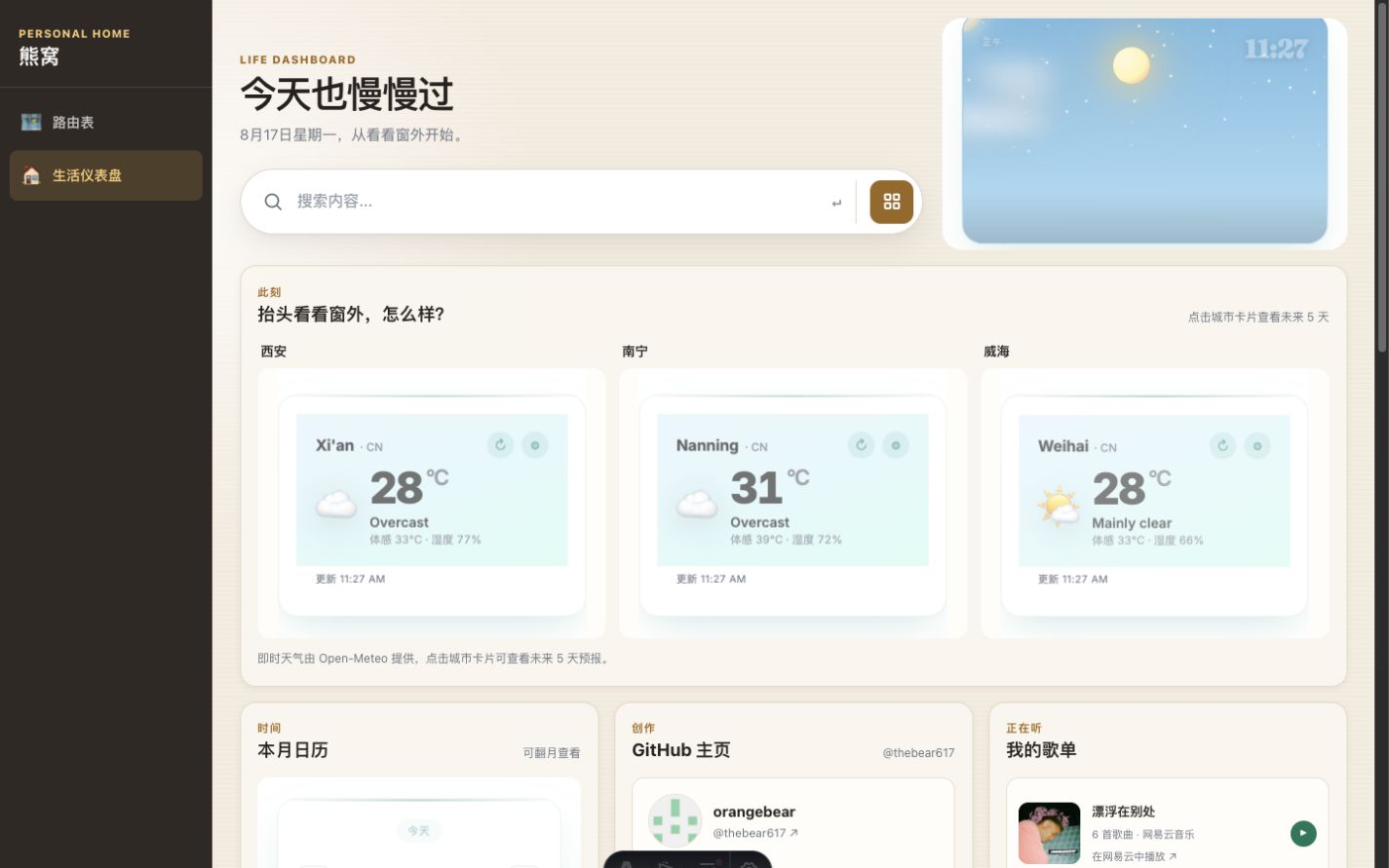Screen dimensions: 1389x868
Task: Click the 漂浮在别处 album cover
Action: [x=1049, y=833]
